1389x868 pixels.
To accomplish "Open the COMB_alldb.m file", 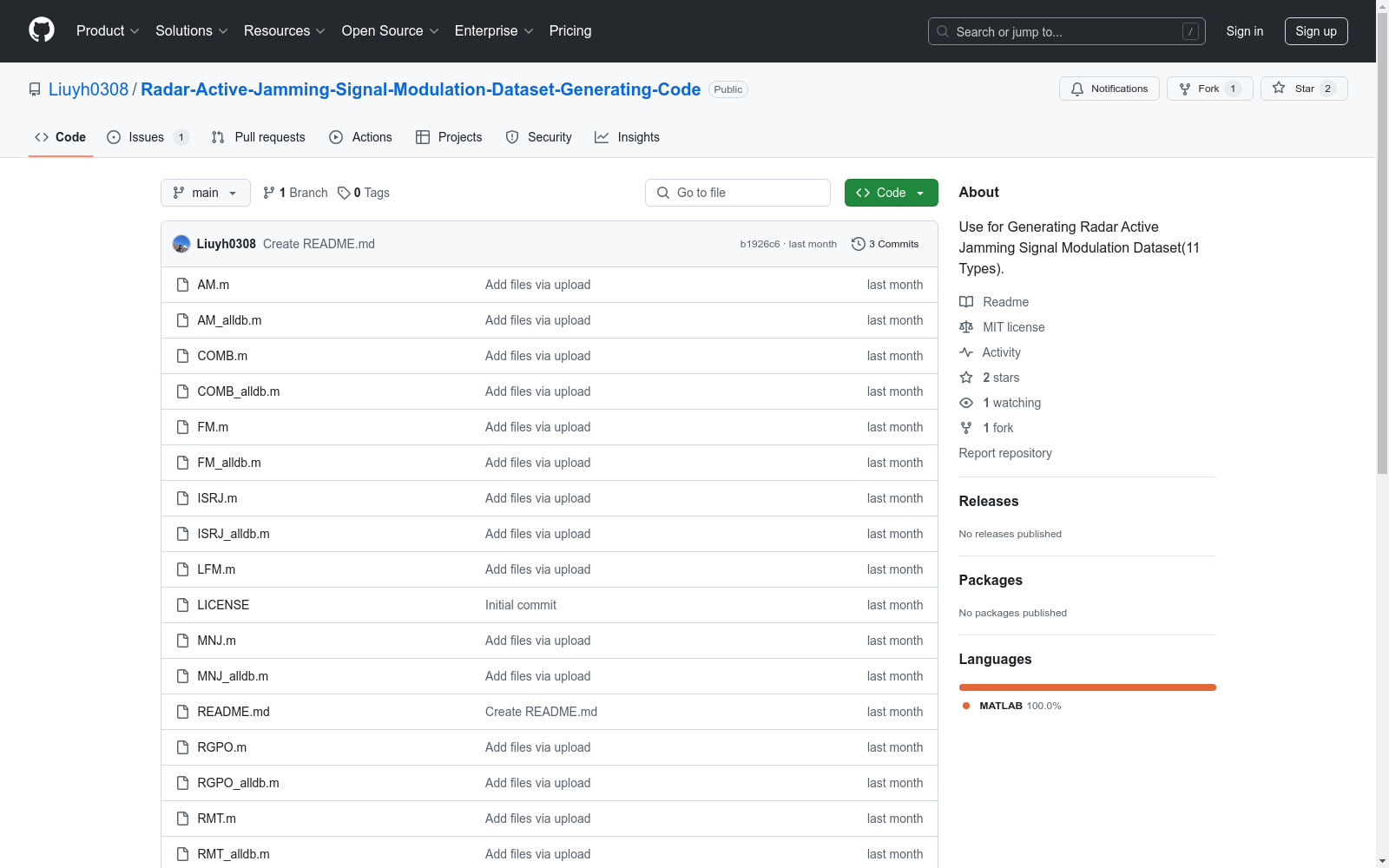I will pos(239,391).
